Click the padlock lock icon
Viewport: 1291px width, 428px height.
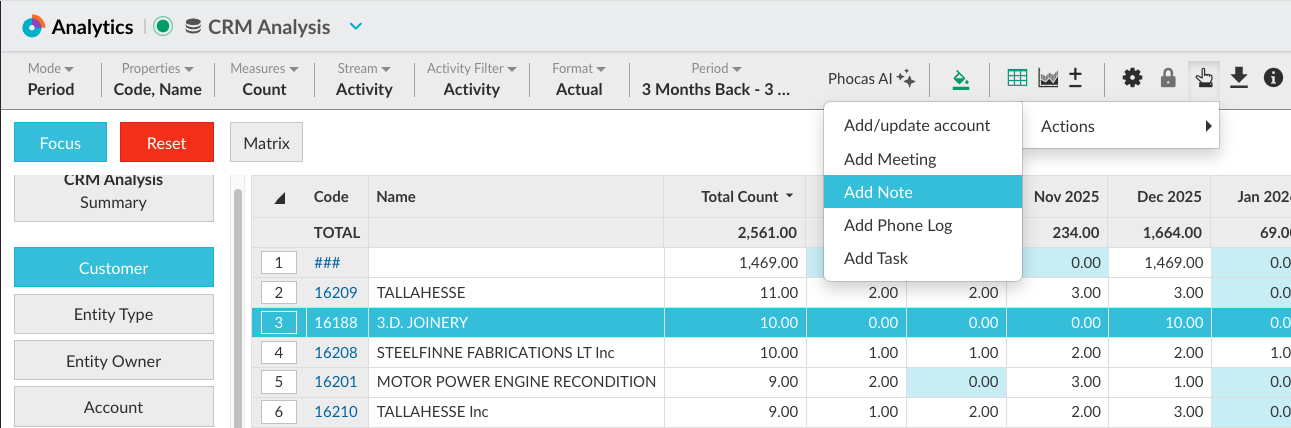click(x=1167, y=78)
